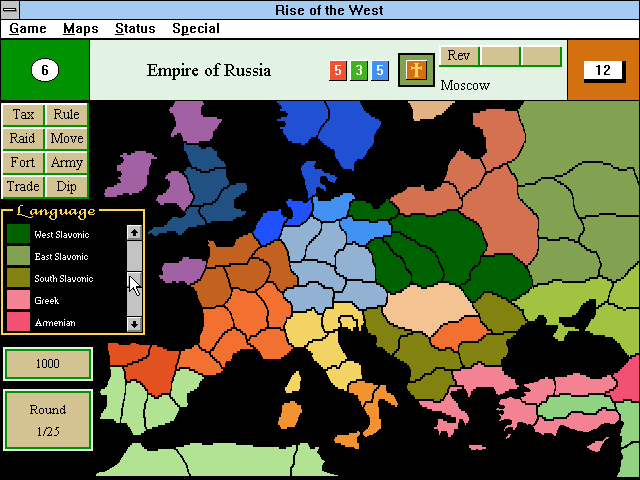The width and height of the screenshot is (640, 480).
Task: Click the empty slot beside Rev
Action: coord(500,56)
